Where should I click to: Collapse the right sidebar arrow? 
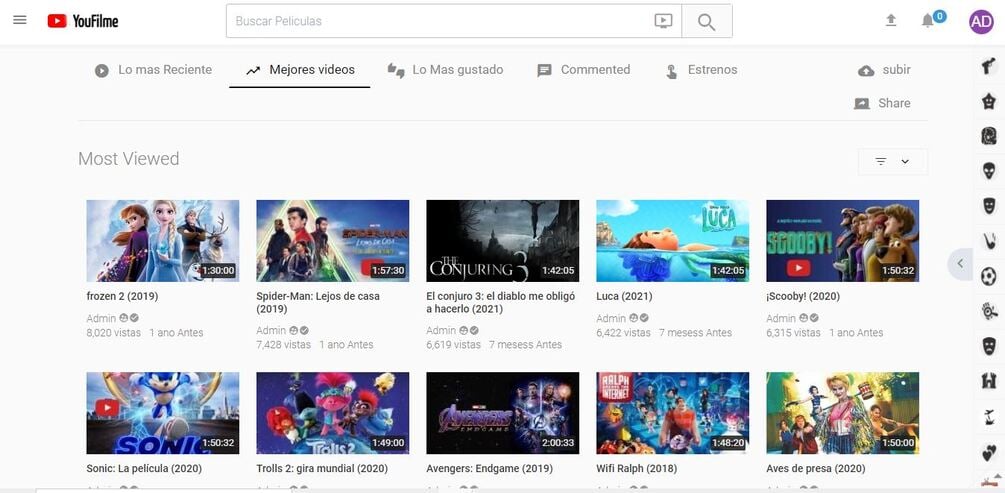960,263
